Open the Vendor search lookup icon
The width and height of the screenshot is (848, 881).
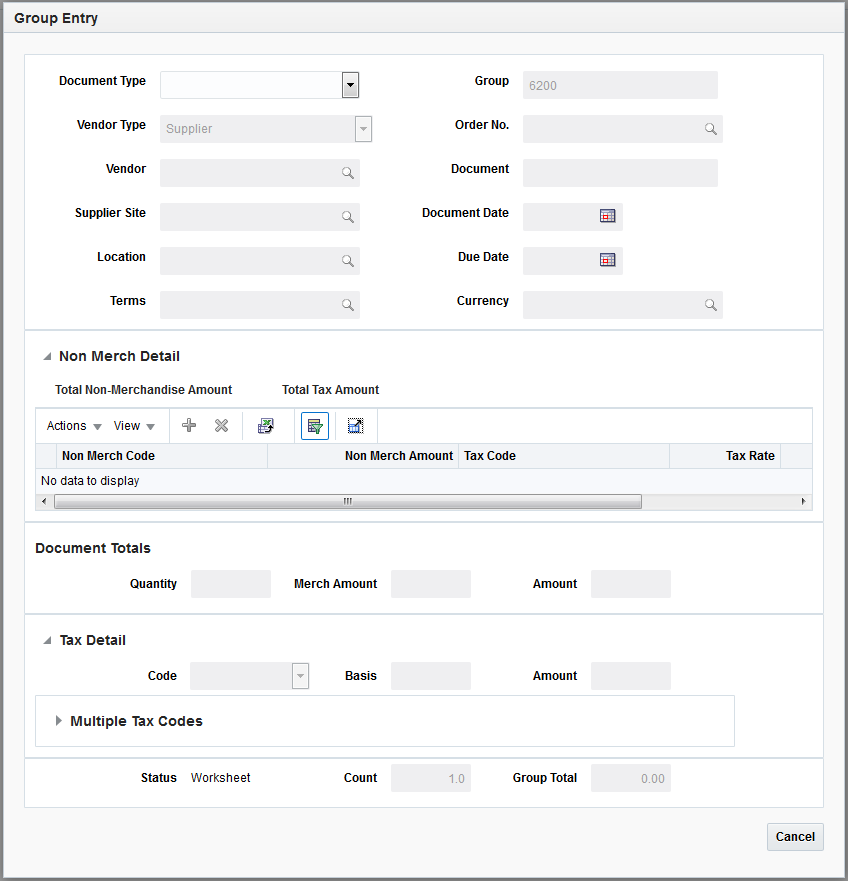tap(347, 172)
